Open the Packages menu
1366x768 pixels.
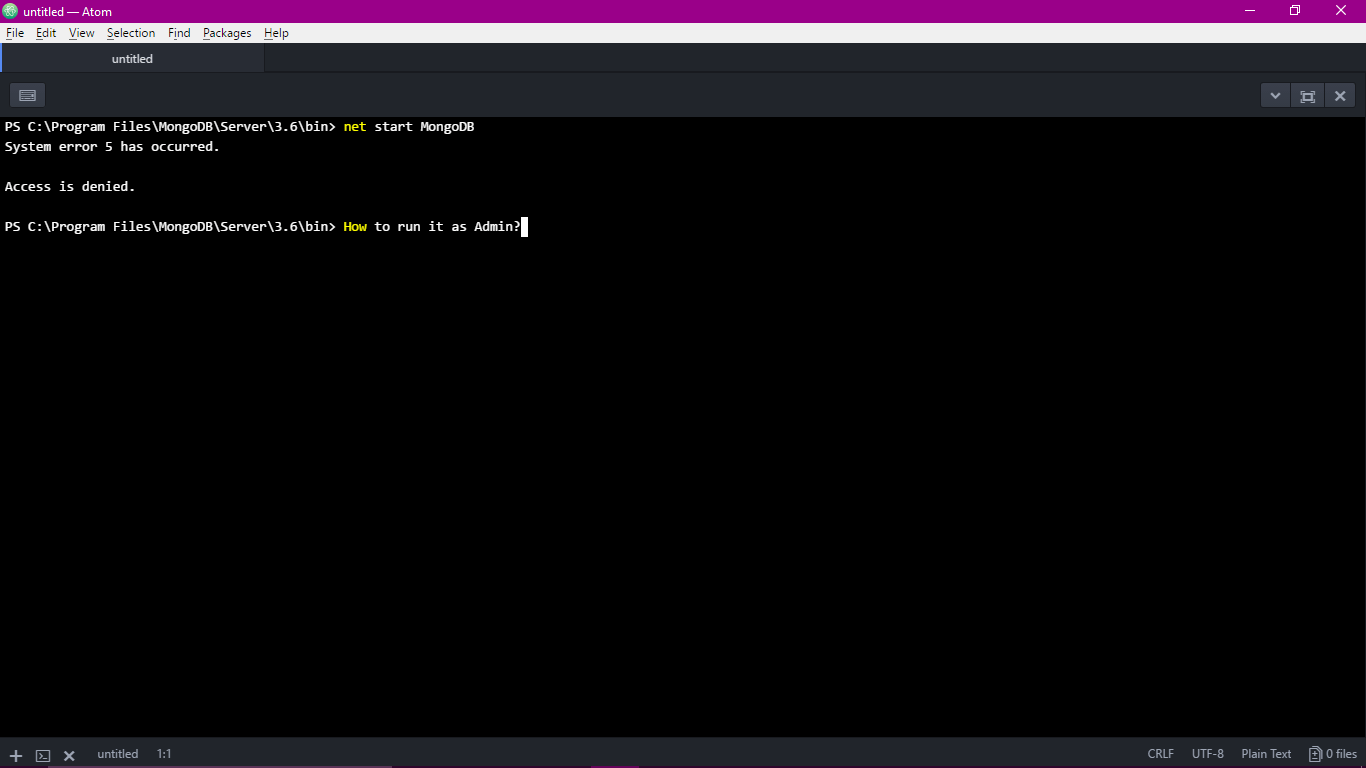click(227, 33)
